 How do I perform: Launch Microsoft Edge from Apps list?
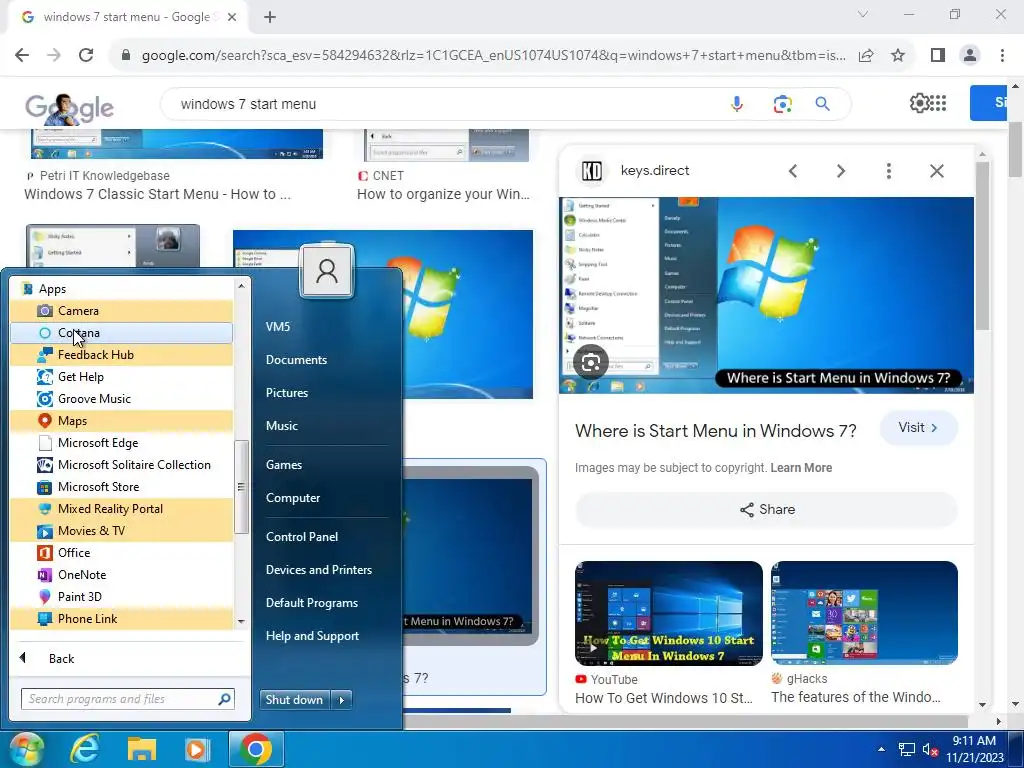coord(121,443)
